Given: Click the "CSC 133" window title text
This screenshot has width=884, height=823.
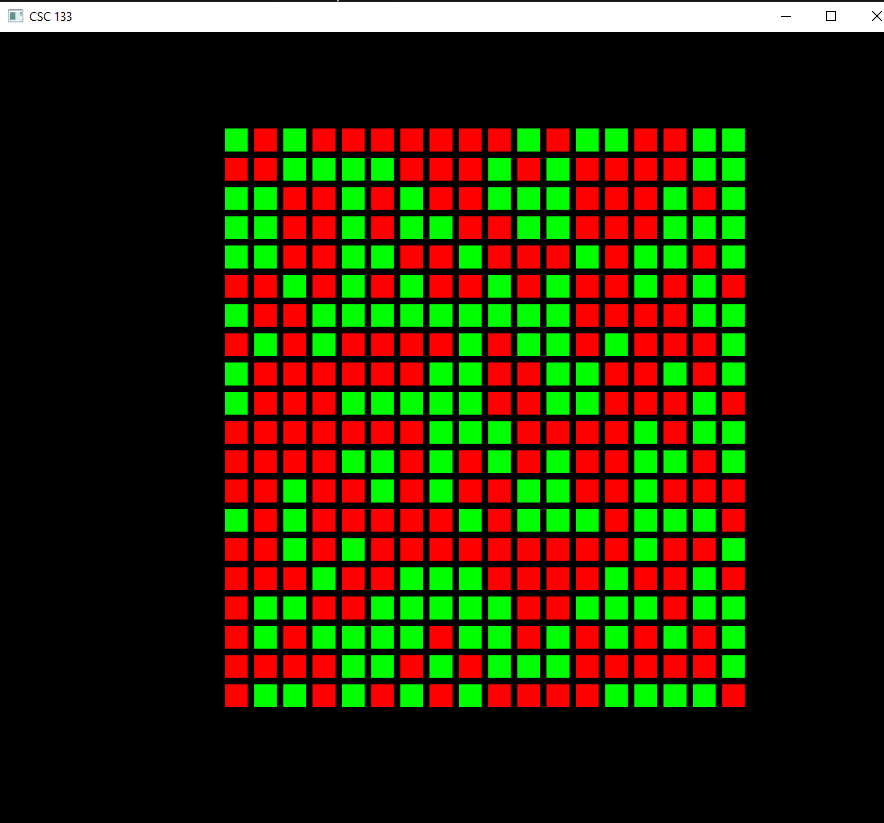Looking at the screenshot, I should (50, 17).
